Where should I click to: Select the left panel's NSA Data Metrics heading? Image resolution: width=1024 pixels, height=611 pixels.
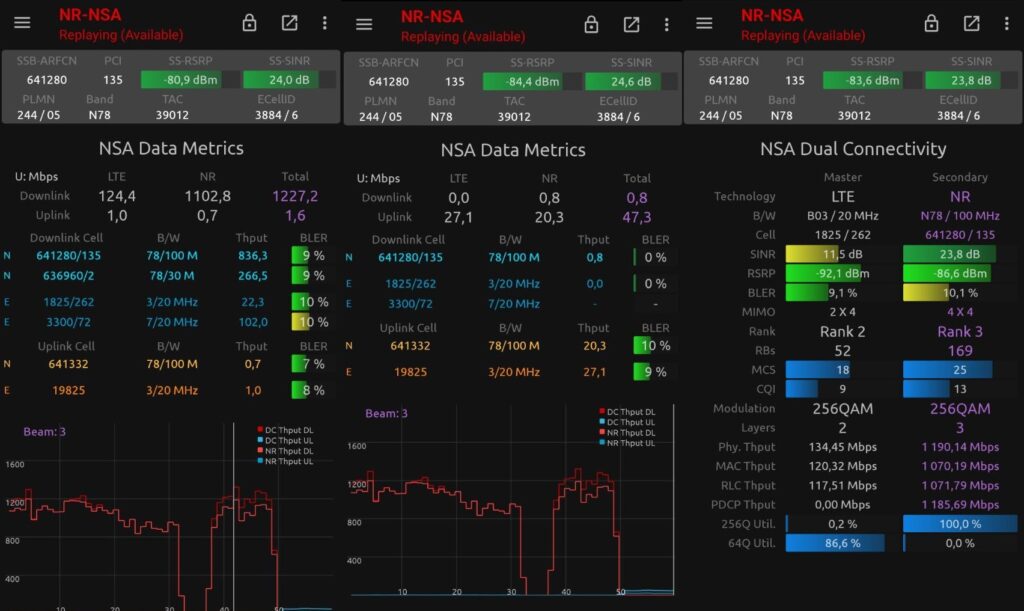click(x=171, y=148)
